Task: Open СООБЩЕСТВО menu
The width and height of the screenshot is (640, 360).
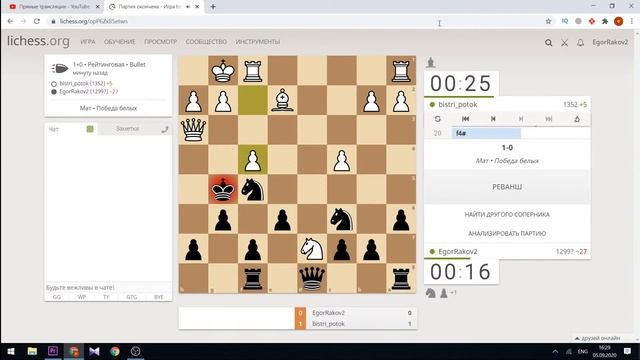Action: (x=206, y=42)
